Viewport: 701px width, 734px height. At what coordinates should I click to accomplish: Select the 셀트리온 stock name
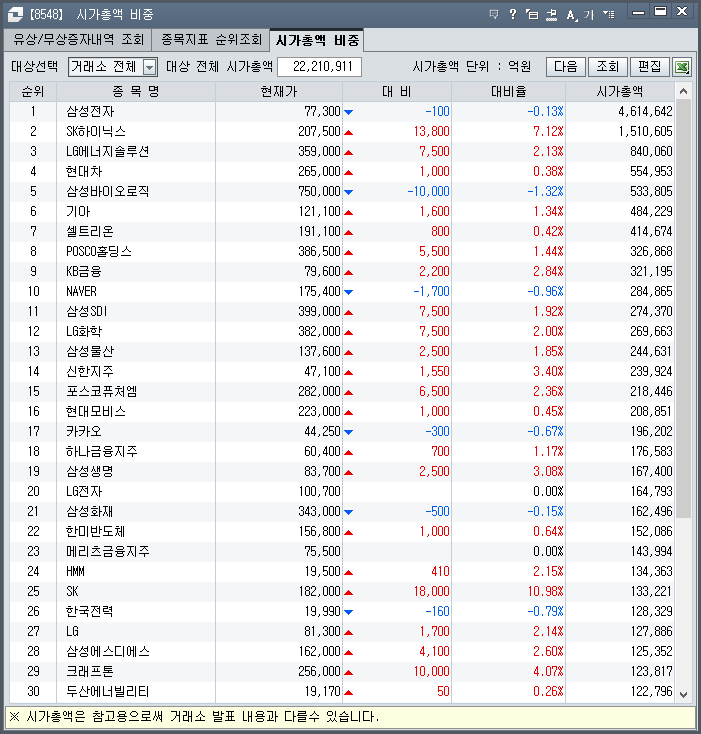pyautogui.click(x=90, y=231)
